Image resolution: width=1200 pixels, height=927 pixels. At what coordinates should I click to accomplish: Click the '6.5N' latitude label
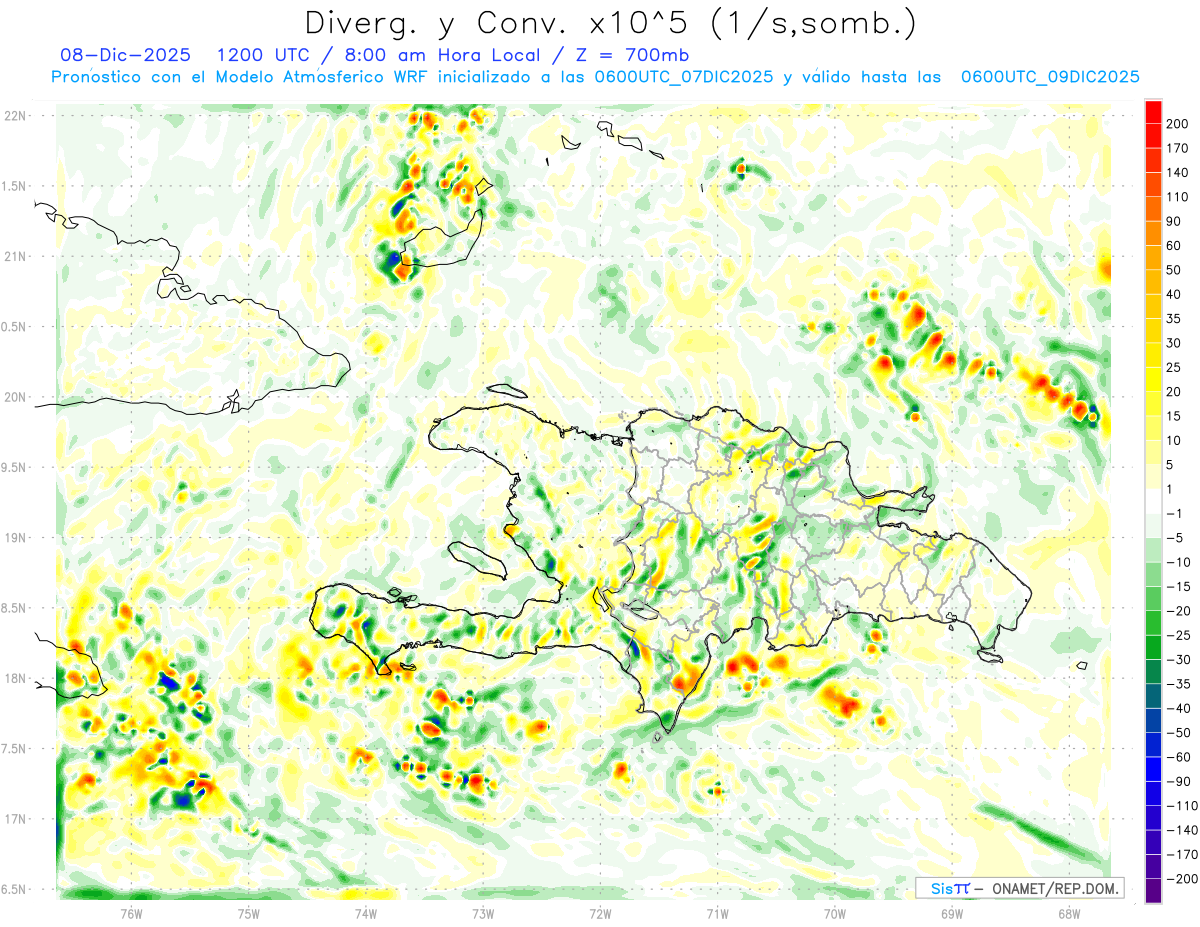click(x=14, y=889)
